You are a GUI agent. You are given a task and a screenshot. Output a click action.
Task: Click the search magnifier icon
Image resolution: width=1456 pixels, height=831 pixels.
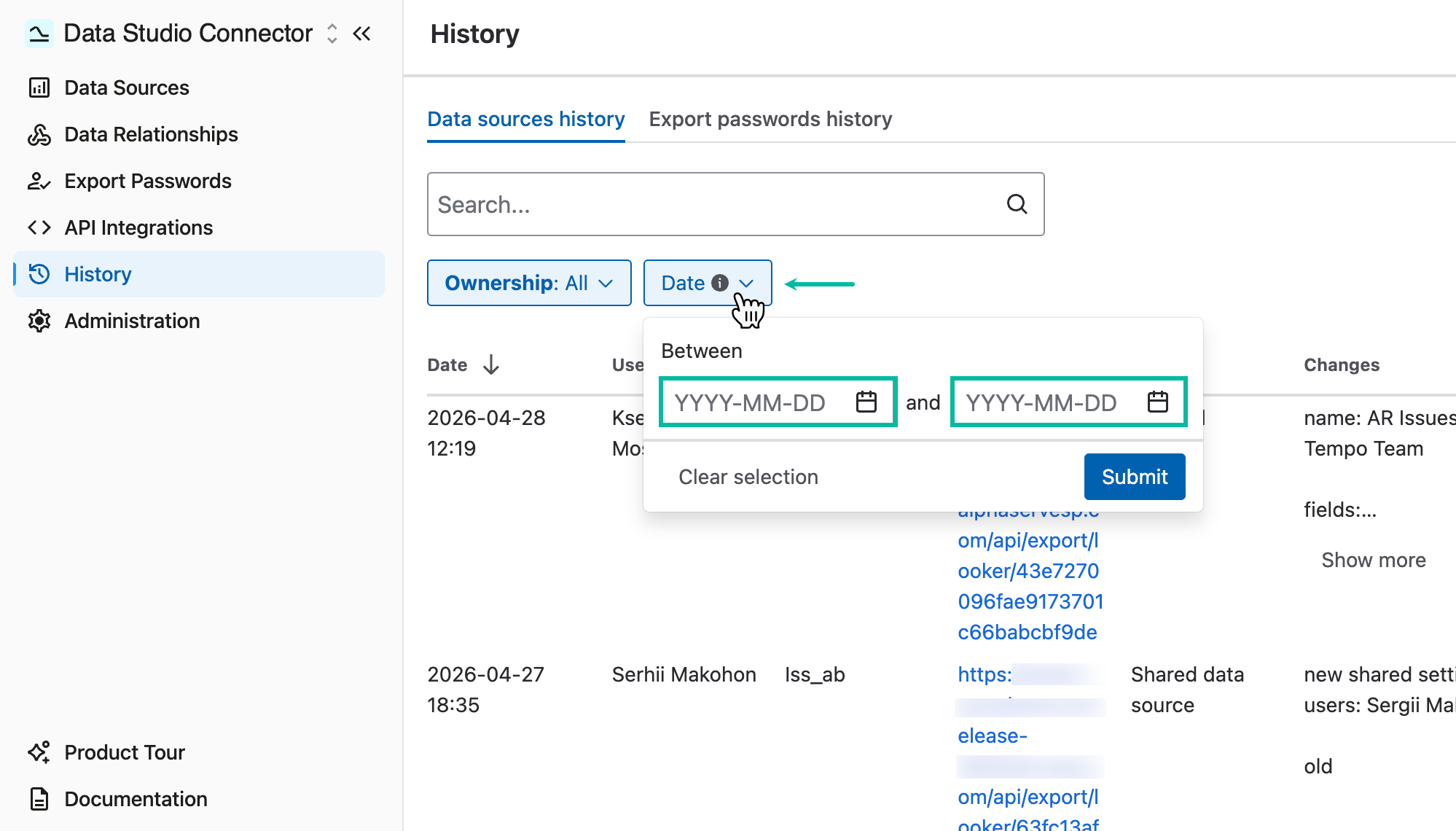point(1017,204)
